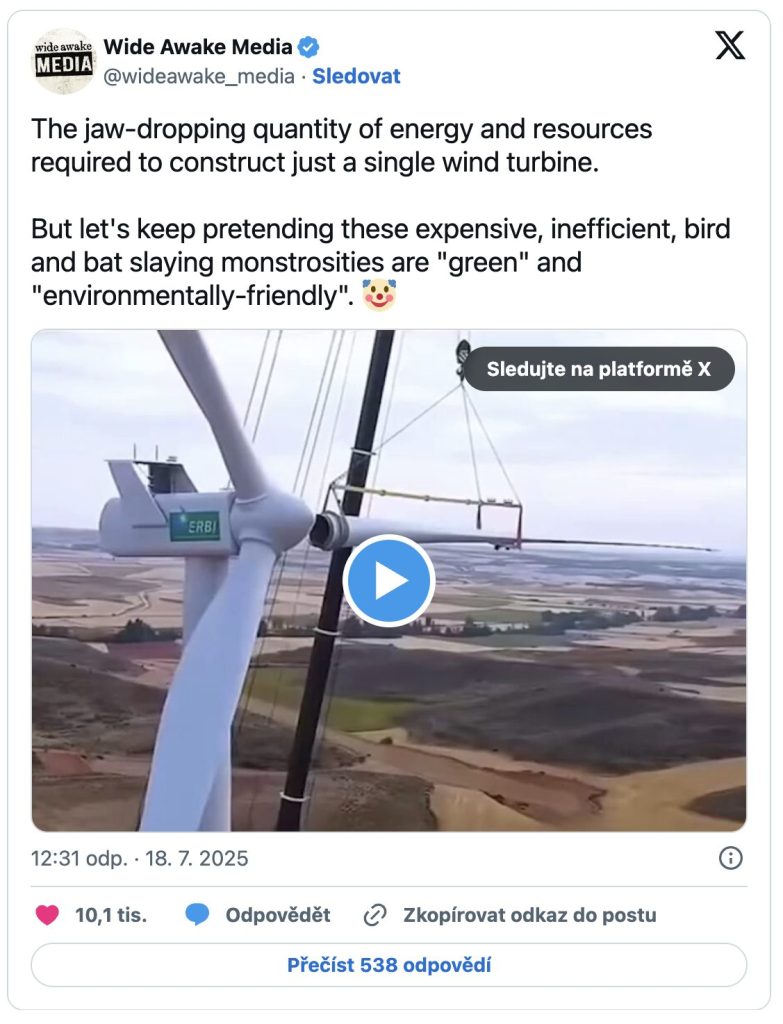Click the chain link copy icon

[x=375, y=914]
